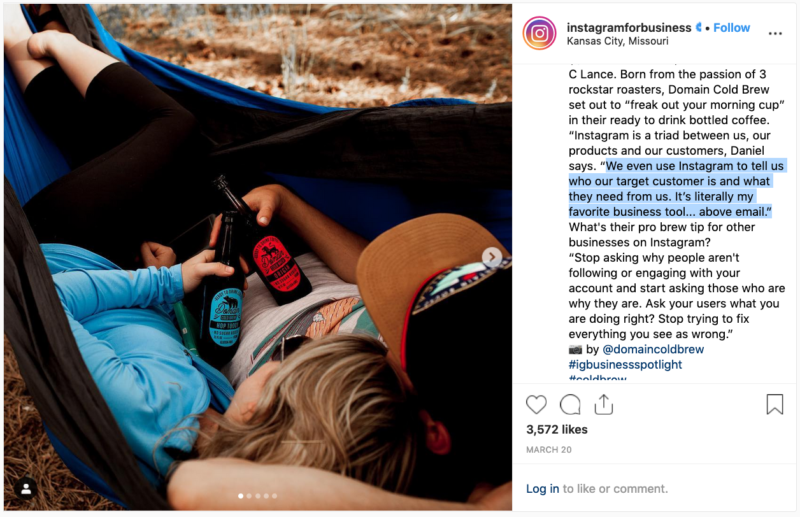The image size is (800, 517).
Task: Open the #coldbrew hashtag link
Action: [x=597, y=378]
